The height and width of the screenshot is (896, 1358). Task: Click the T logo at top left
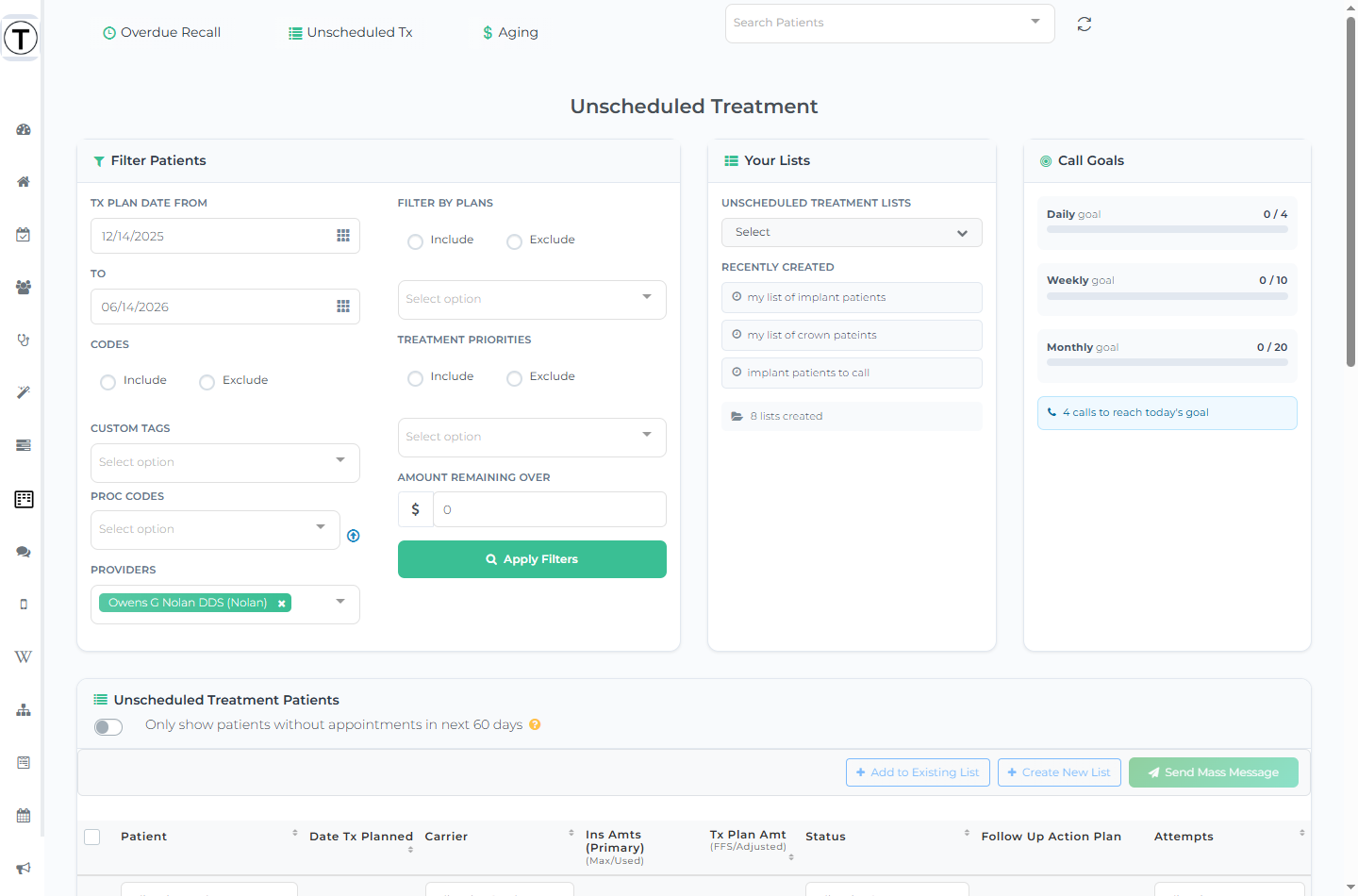[x=21, y=39]
